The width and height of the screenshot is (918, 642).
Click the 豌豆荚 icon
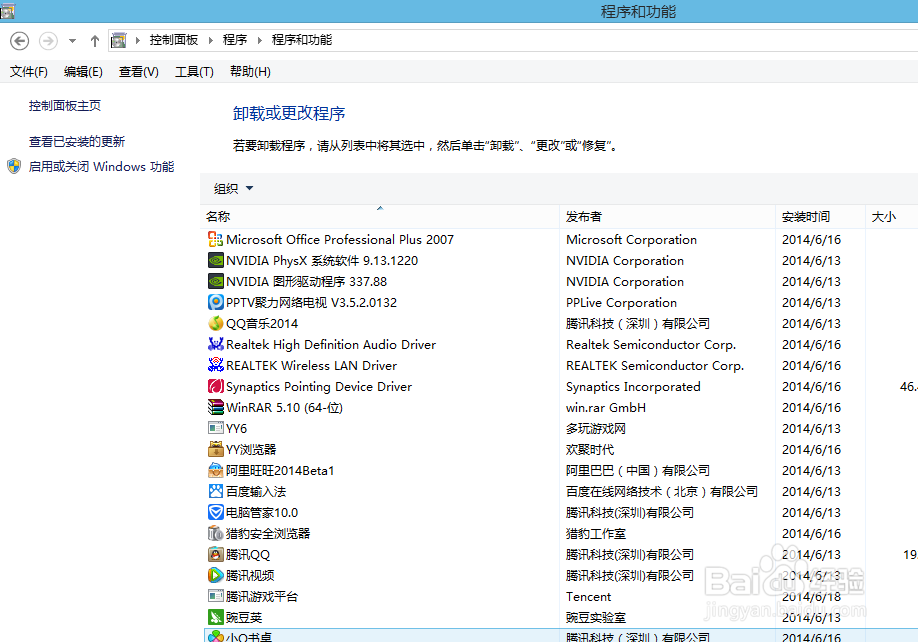(215, 617)
